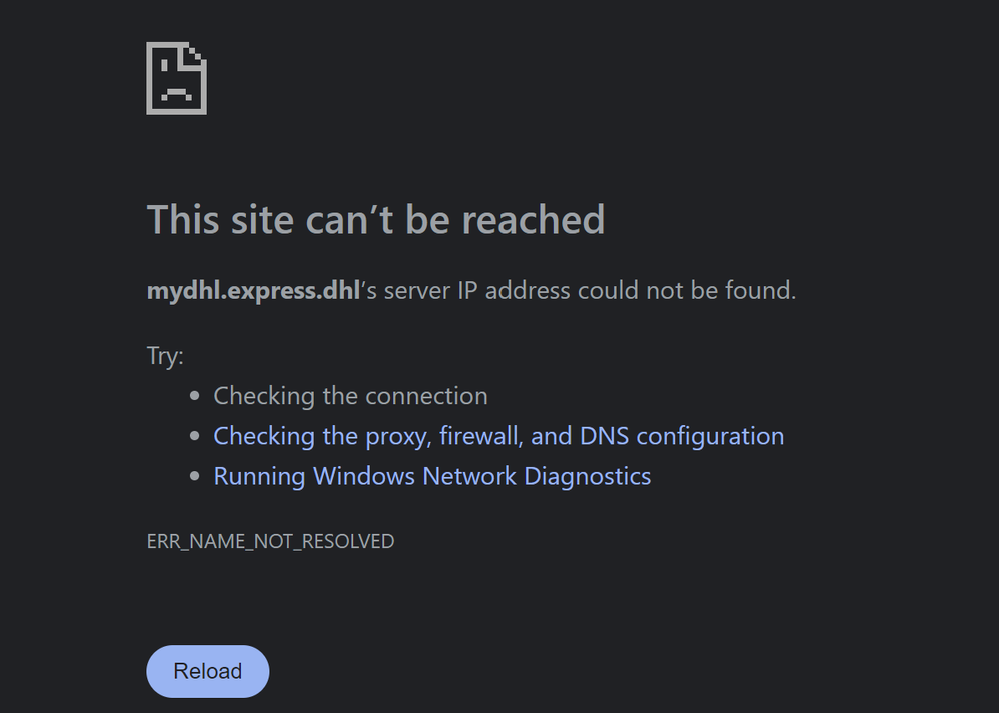Click the word "Diagnostics" in the link

(x=588, y=476)
